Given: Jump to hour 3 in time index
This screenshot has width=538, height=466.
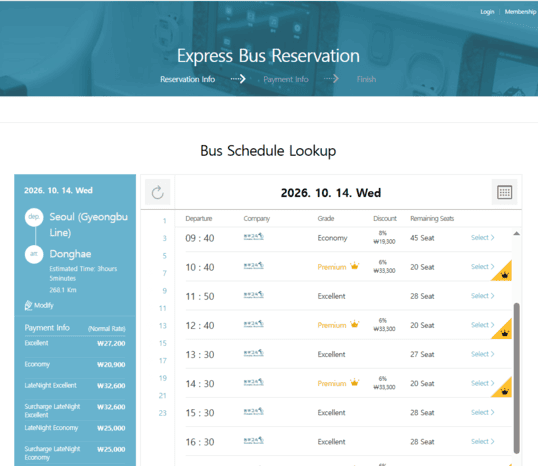Looking at the screenshot, I should pyautogui.click(x=165, y=238).
